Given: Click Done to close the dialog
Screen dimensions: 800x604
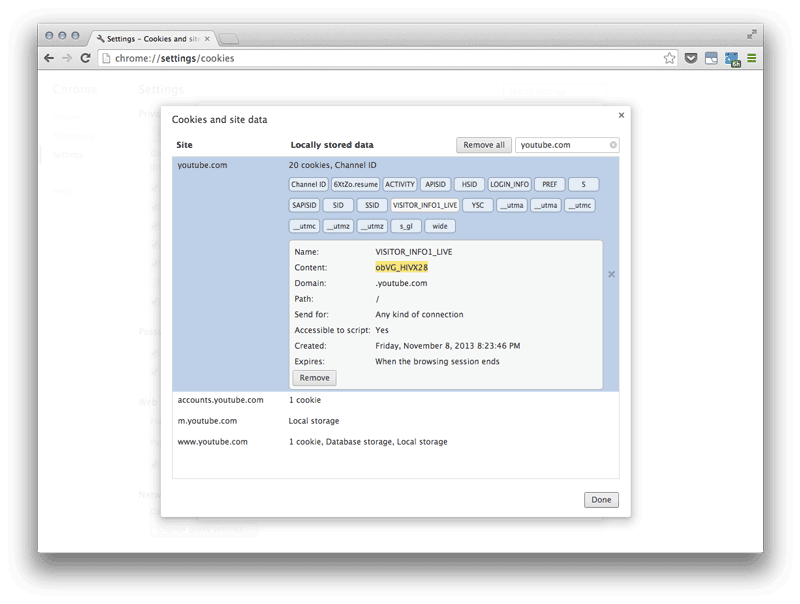Looking at the screenshot, I should 601,500.
